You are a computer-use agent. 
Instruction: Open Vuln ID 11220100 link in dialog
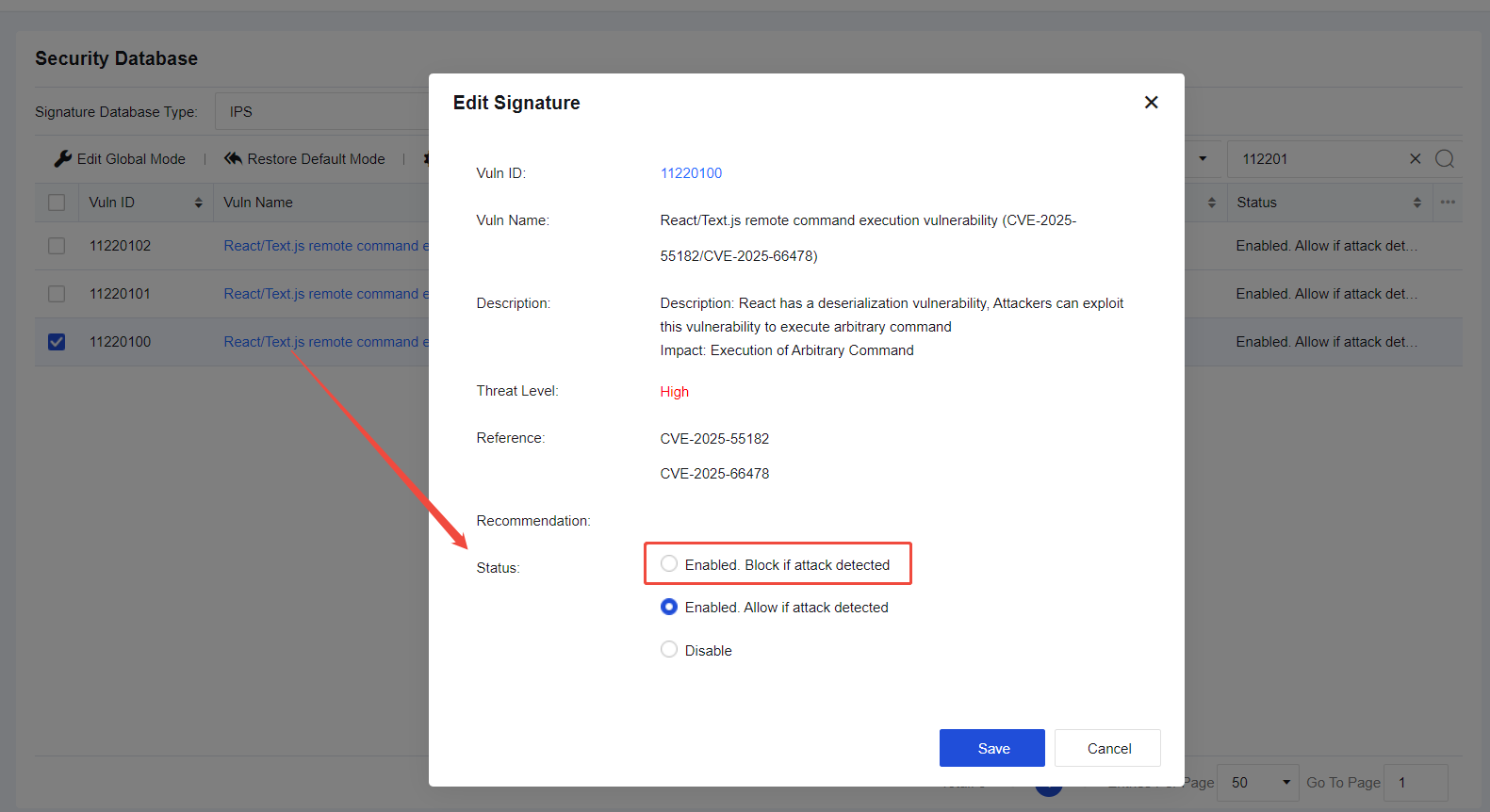point(691,173)
